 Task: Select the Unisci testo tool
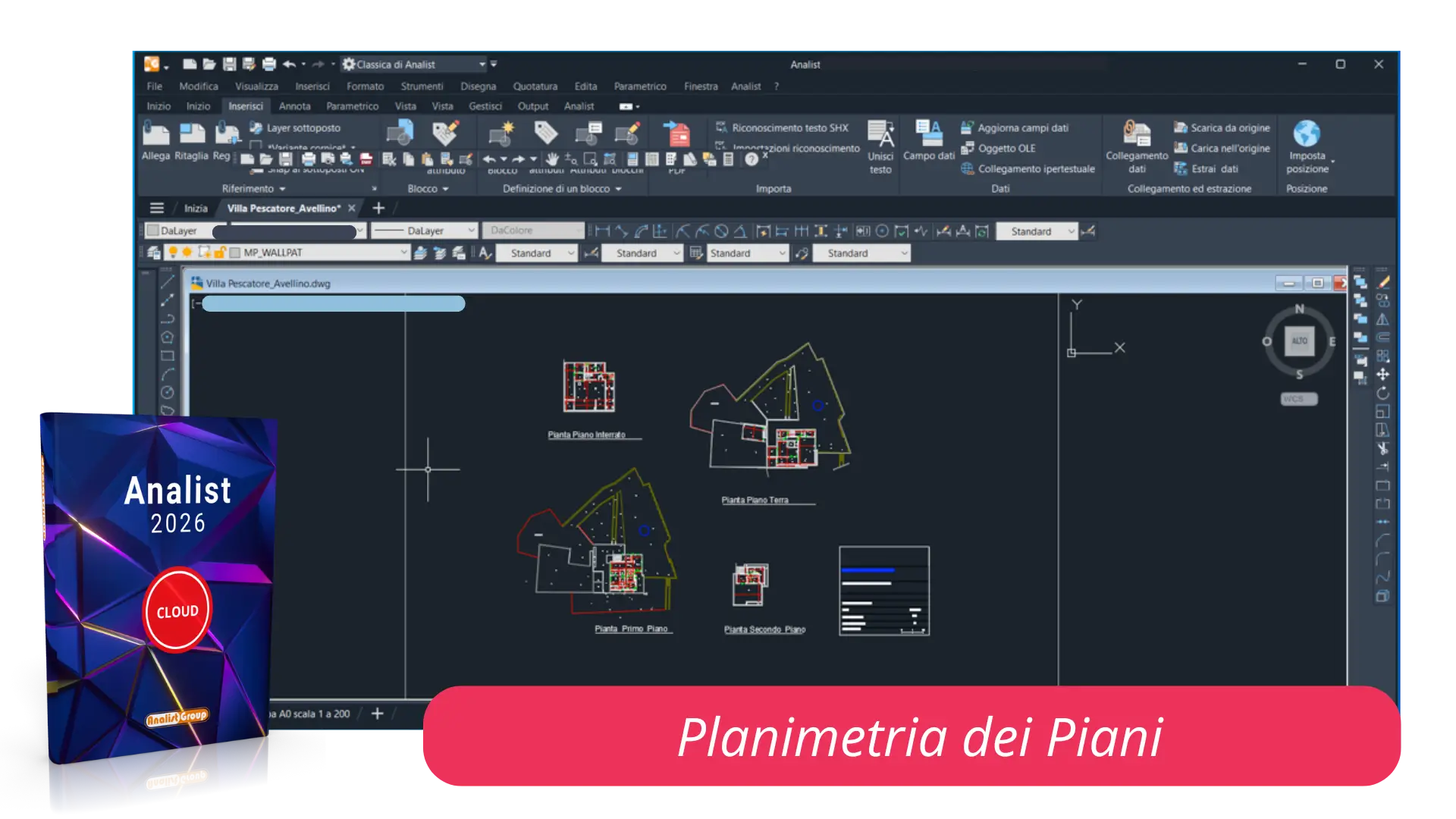coord(880,135)
